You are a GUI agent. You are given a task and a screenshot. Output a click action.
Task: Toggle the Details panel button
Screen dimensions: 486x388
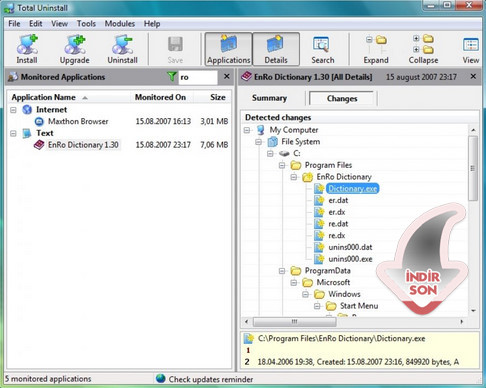click(276, 49)
